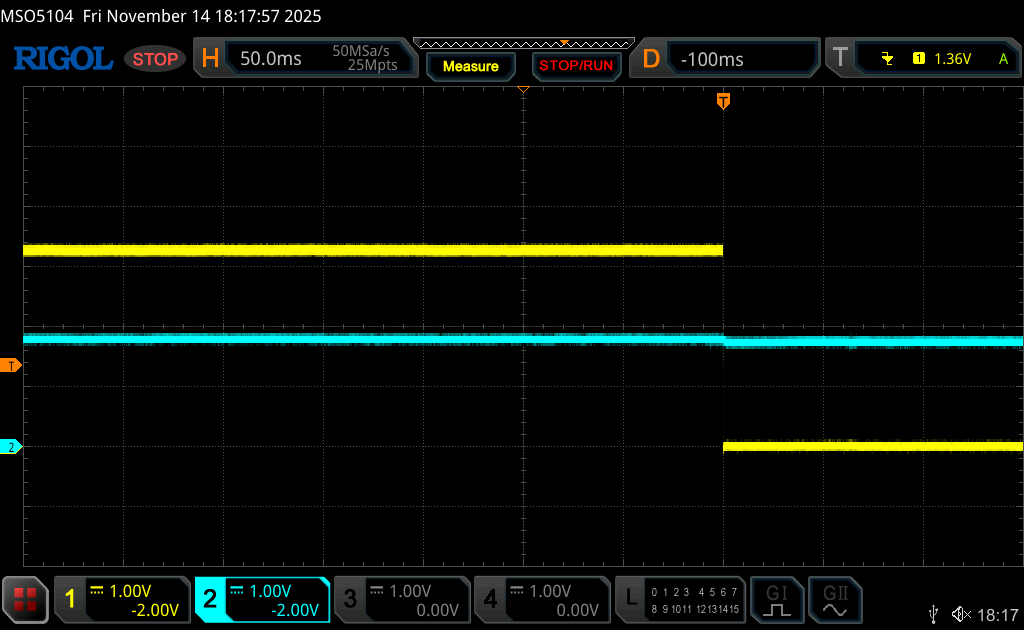Click the RIGOL logo
The image size is (1024, 630).
click(62, 59)
